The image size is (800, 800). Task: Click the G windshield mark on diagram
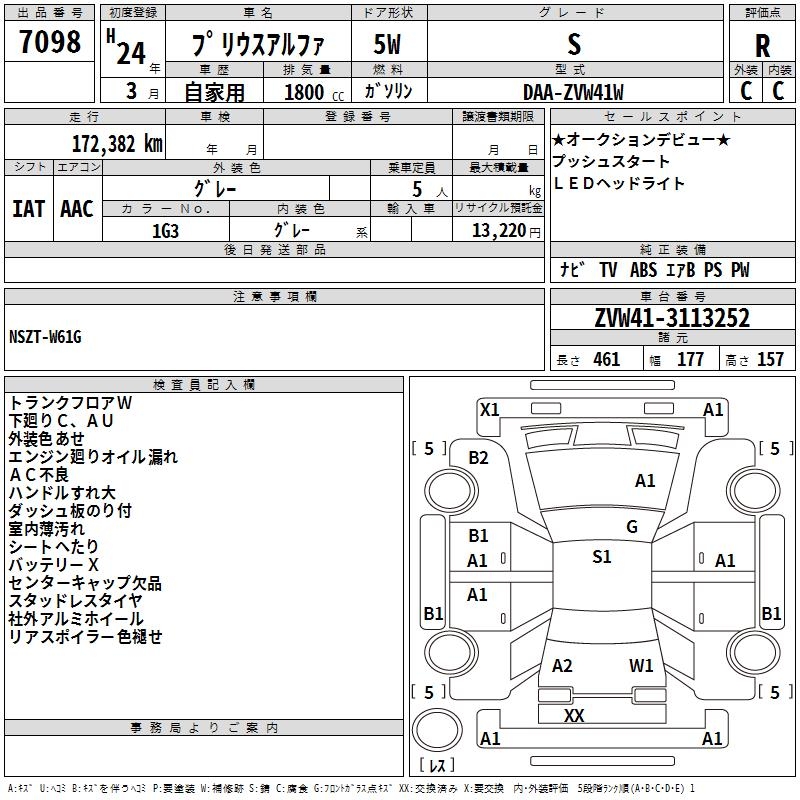coord(631,527)
